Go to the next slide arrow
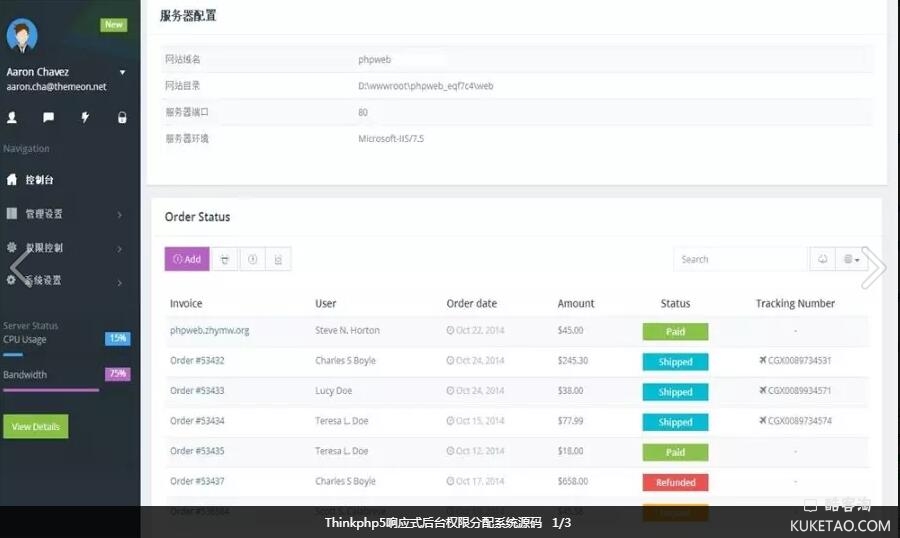This screenshot has width=900, height=538. point(874,268)
